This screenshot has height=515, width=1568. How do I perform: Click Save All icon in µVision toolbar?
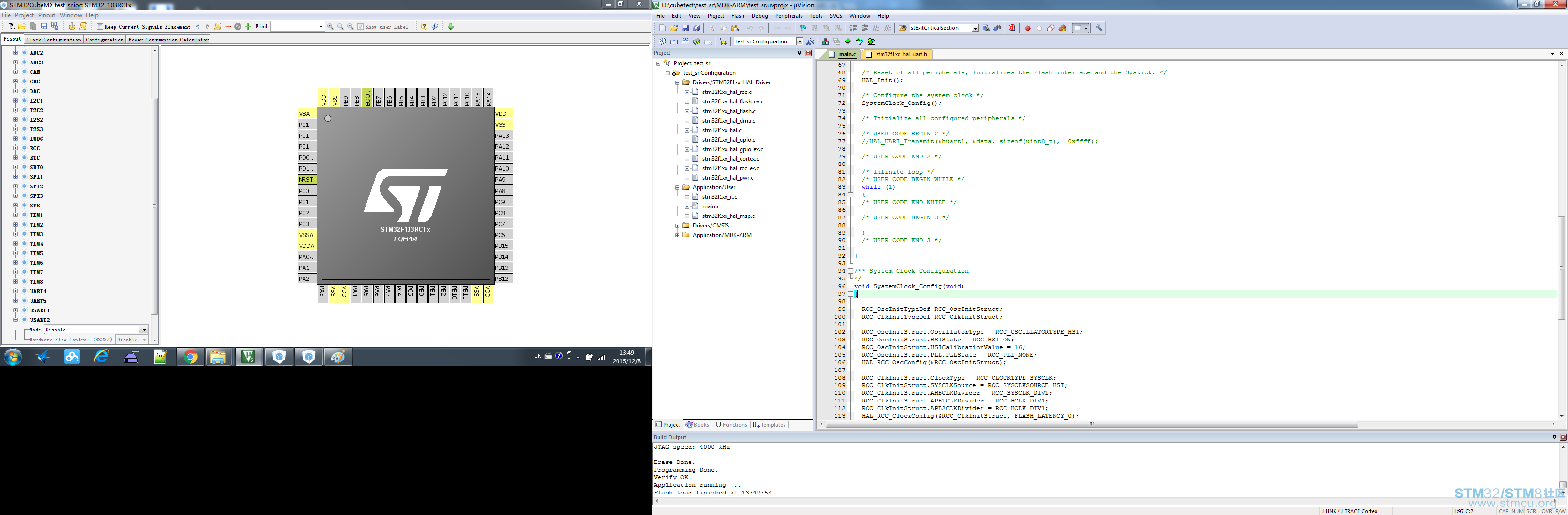coord(697,28)
